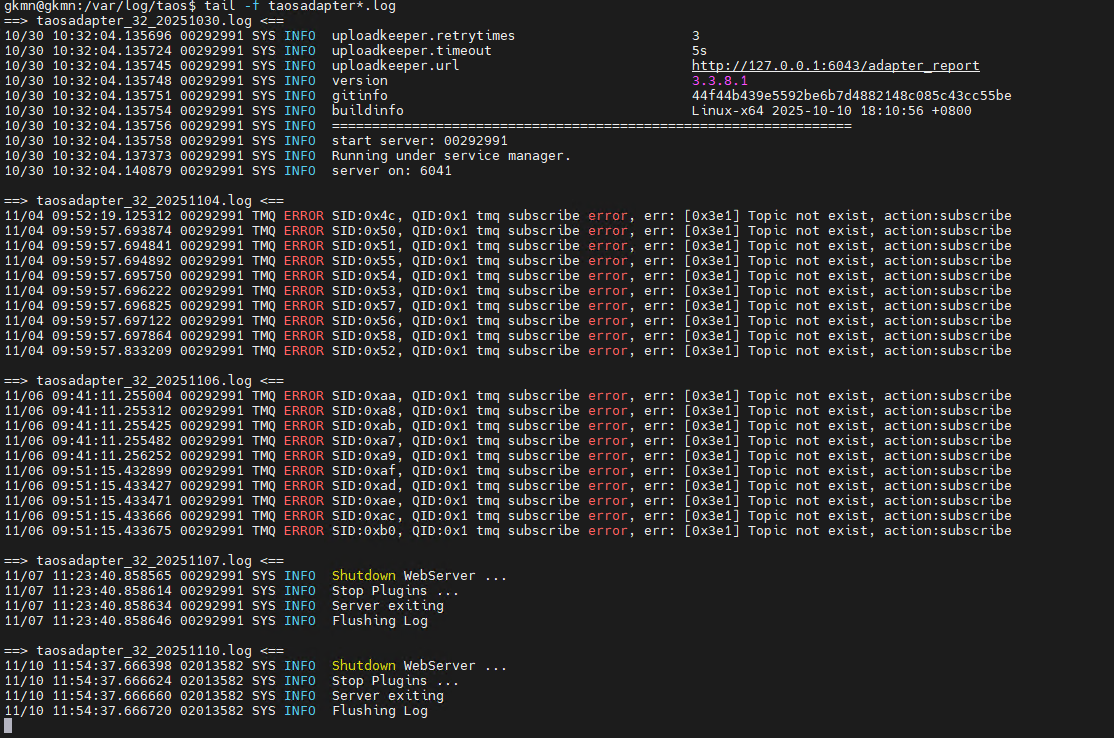The image size is (1114, 738).
Task: Click the terminal cursor block at bottom
Action: (x=8, y=726)
